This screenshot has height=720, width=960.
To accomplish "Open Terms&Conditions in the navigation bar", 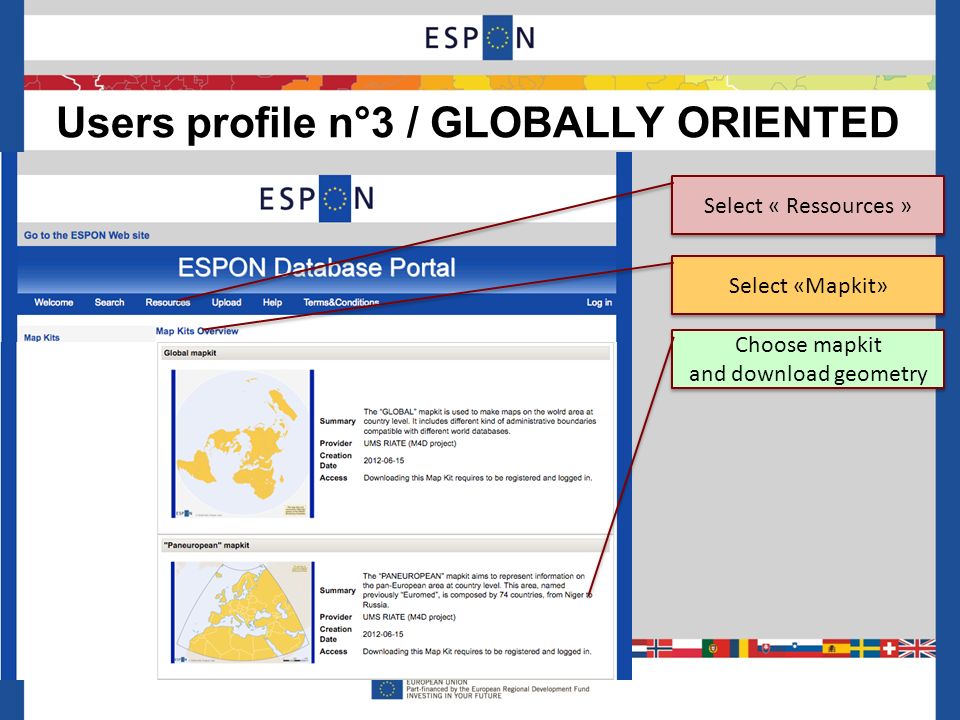I will click(x=341, y=302).
